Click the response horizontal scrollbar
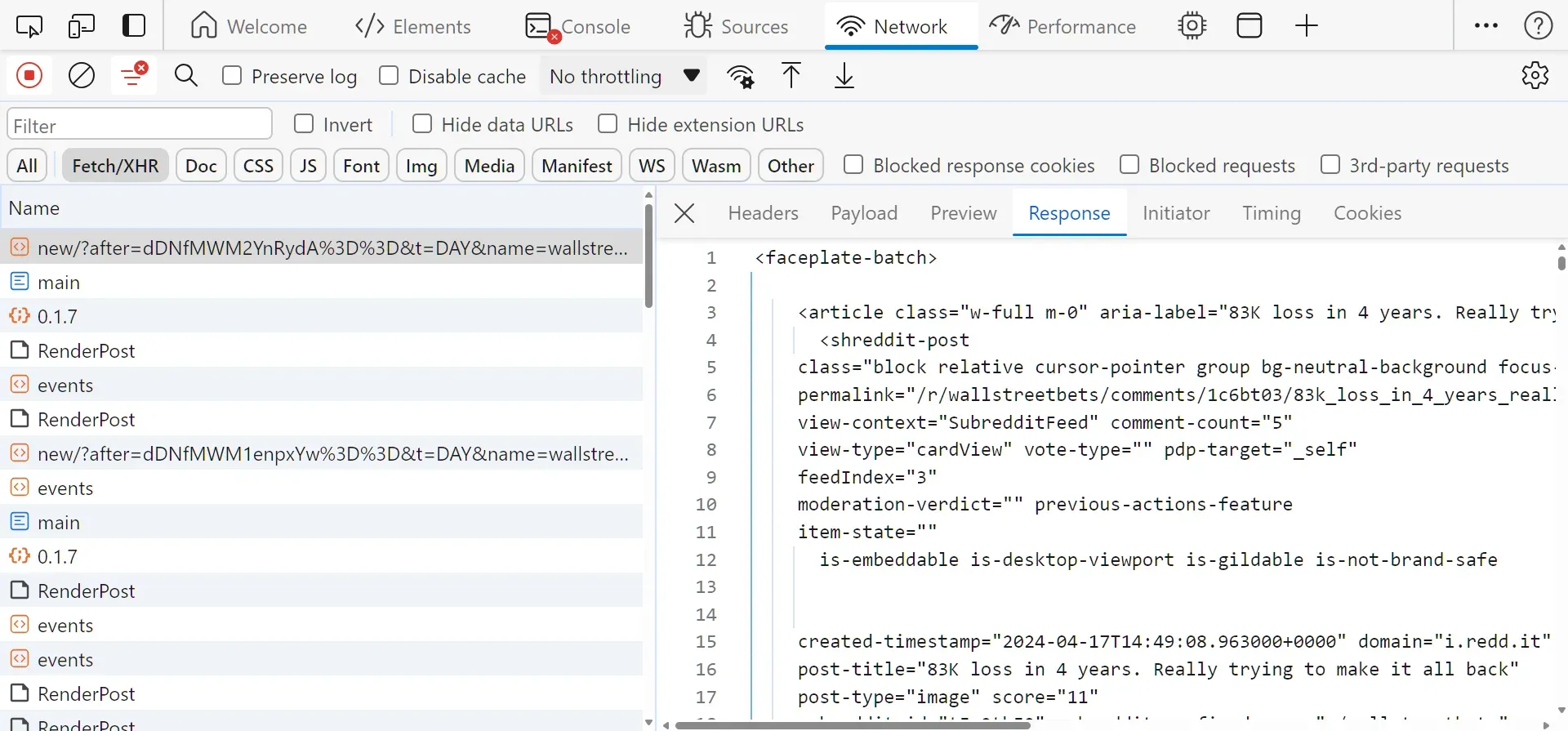 point(854,724)
